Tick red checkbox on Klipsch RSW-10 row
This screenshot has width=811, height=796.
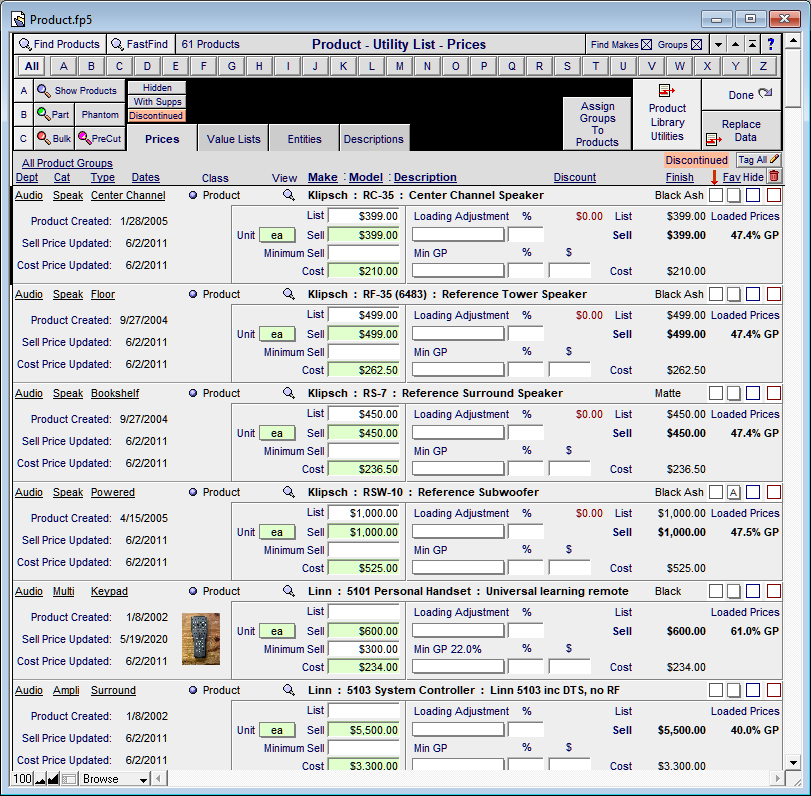pyautogui.click(x=774, y=492)
